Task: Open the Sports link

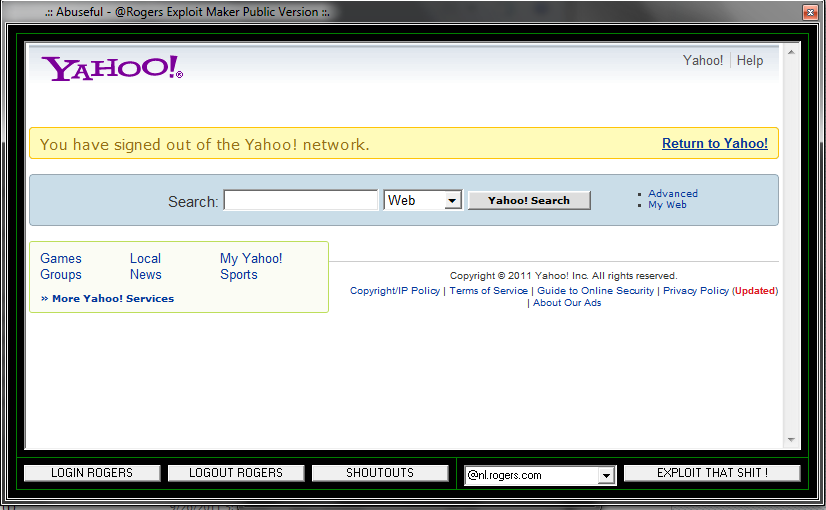Action: pos(239,274)
